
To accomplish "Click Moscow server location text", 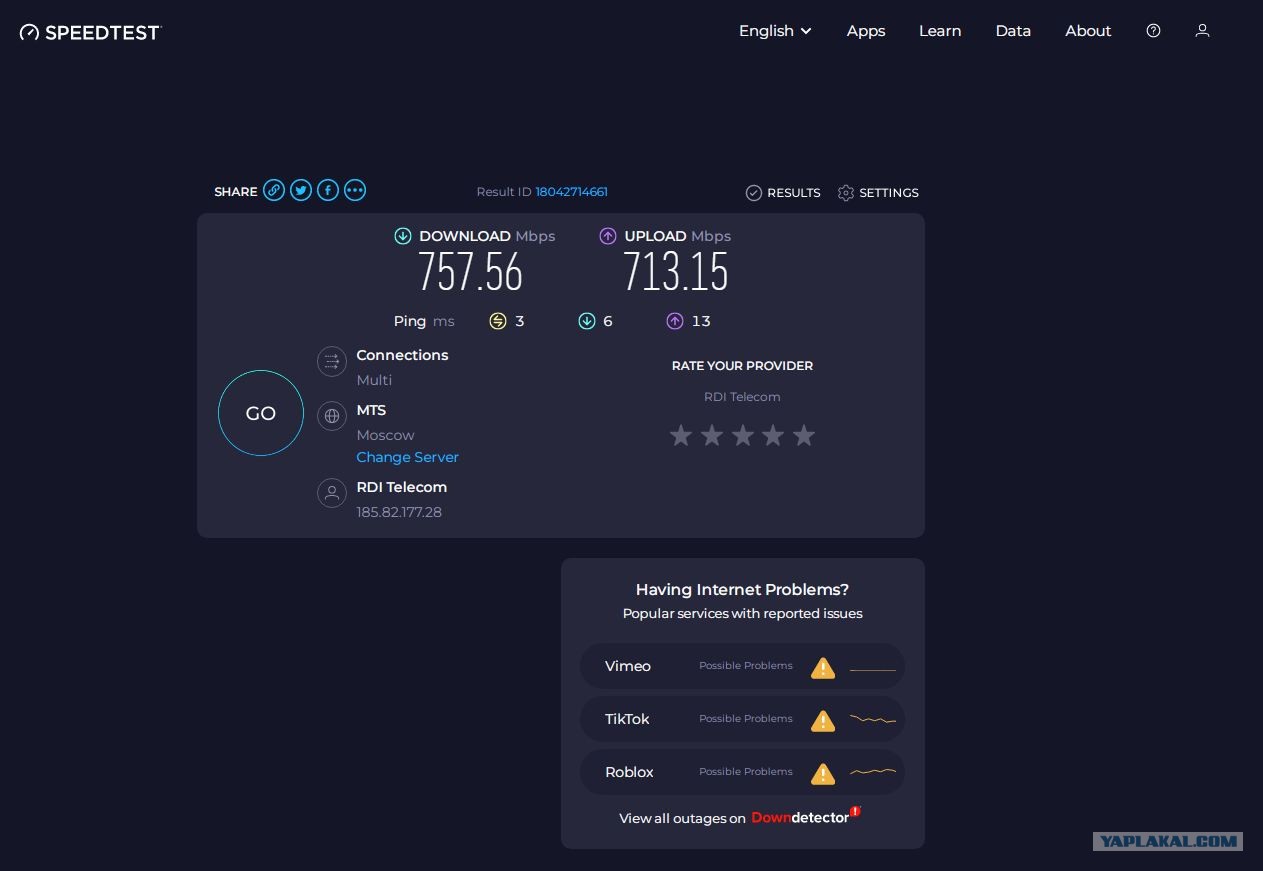I will point(385,435).
